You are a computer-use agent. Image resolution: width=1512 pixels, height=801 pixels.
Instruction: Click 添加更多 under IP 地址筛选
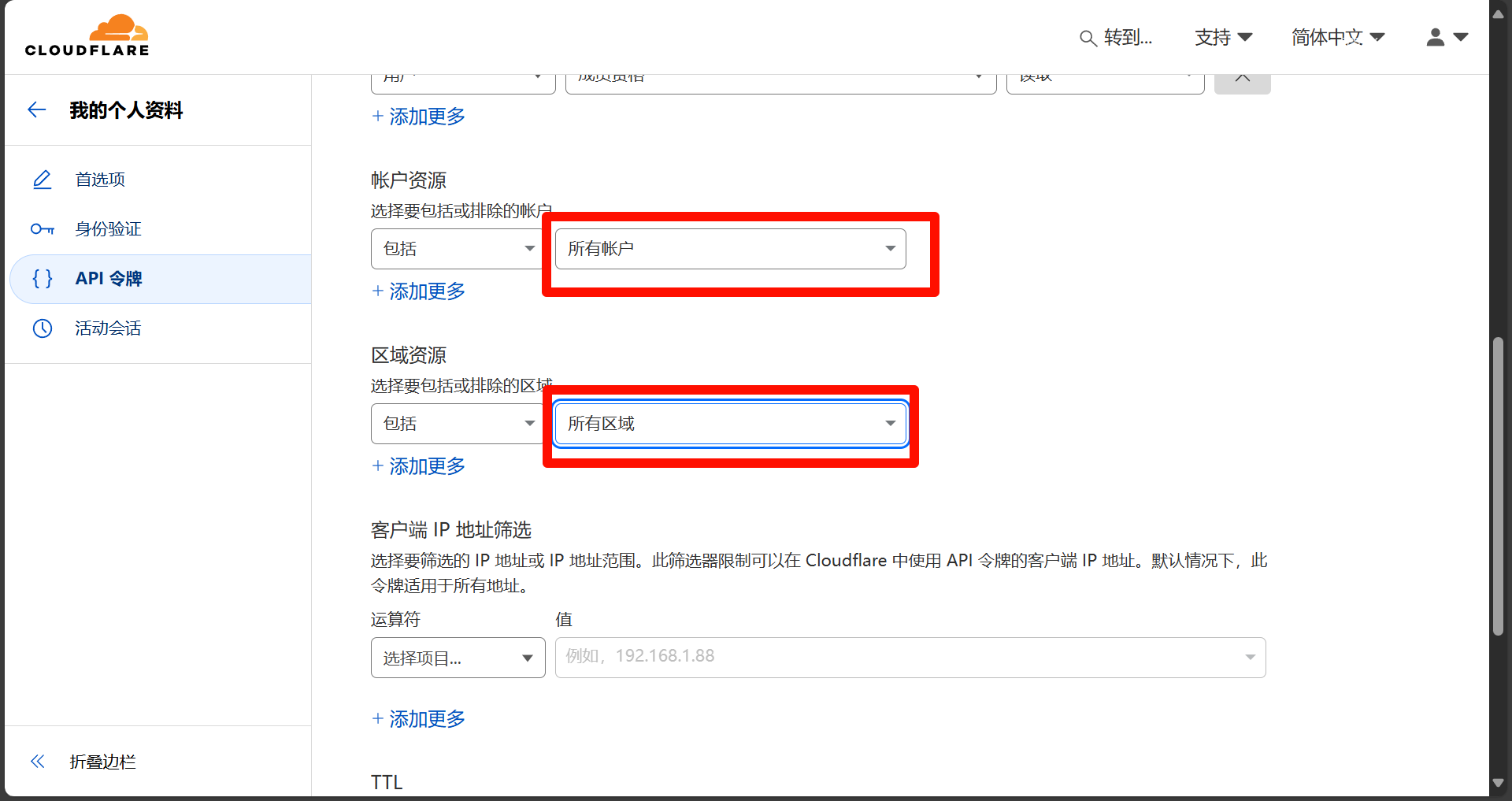pos(419,719)
